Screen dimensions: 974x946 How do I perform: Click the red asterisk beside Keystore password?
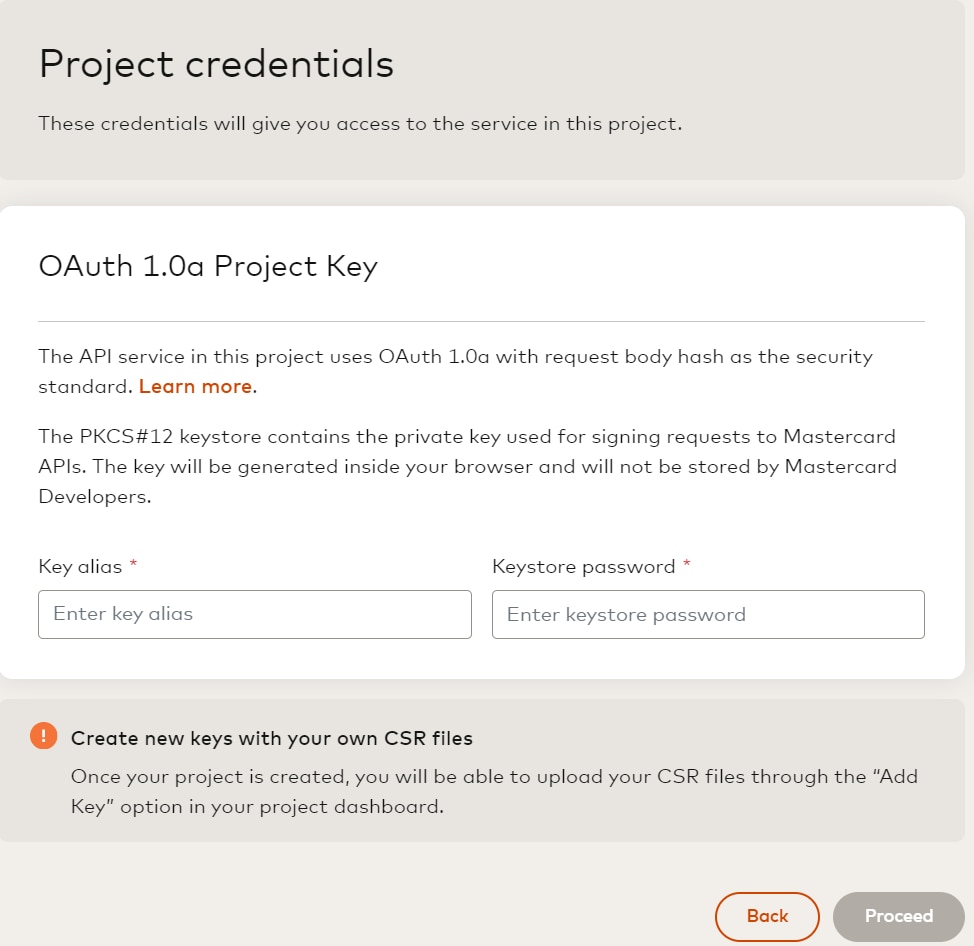pyautogui.click(x=687, y=565)
